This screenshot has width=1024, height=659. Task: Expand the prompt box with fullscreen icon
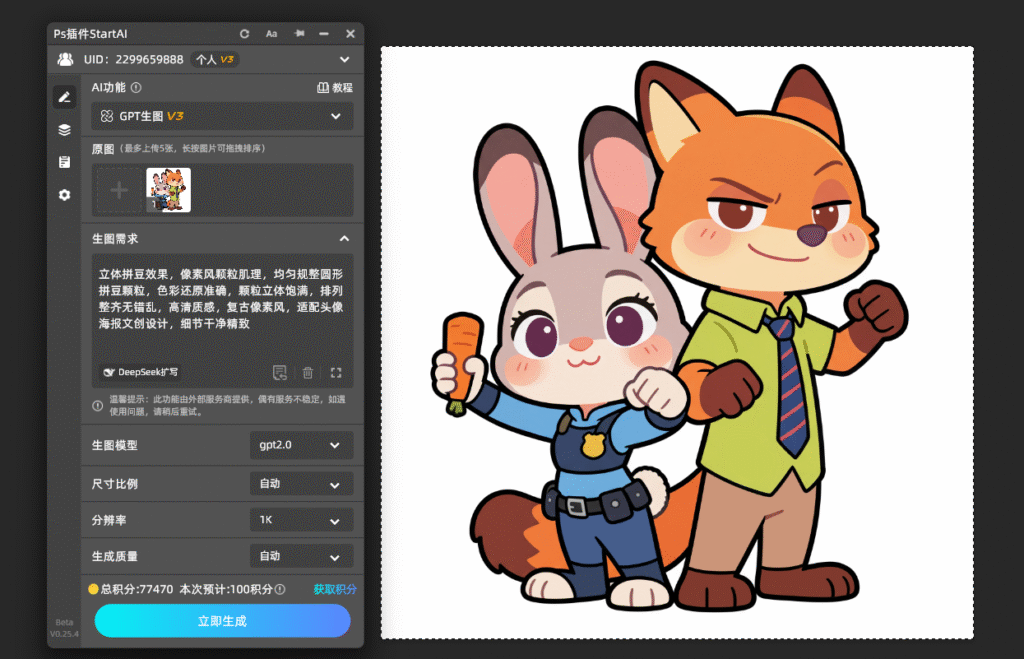(336, 372)
